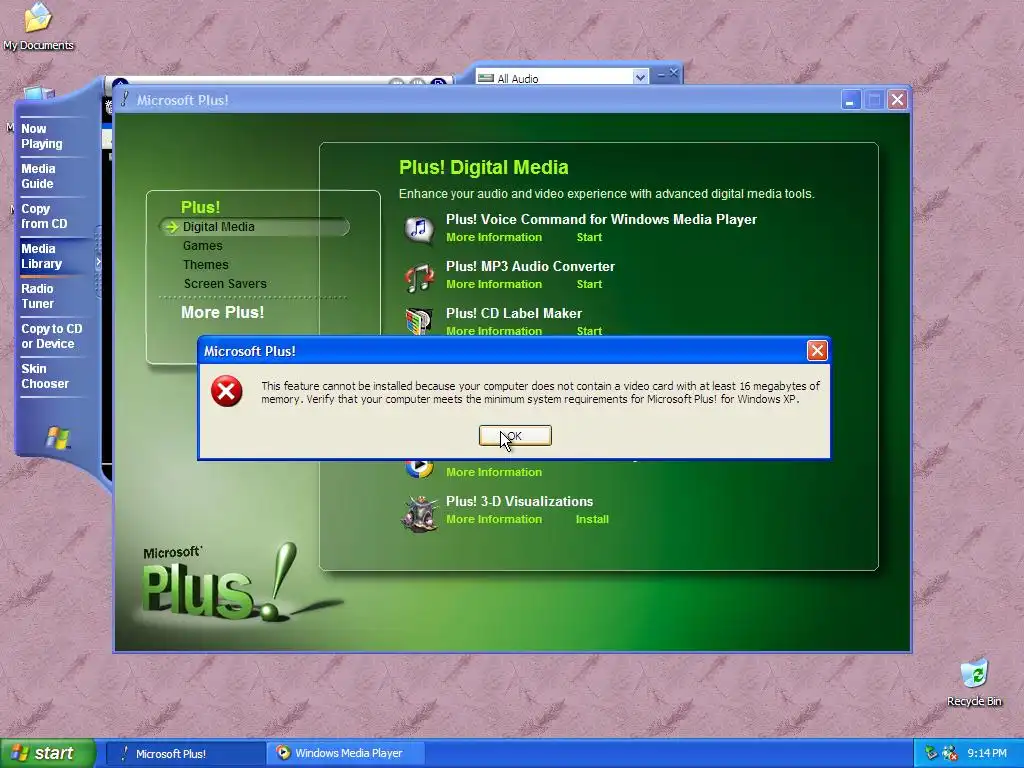
Task: Open Radio Tuner in Media Player
Action: pos(37,296)
